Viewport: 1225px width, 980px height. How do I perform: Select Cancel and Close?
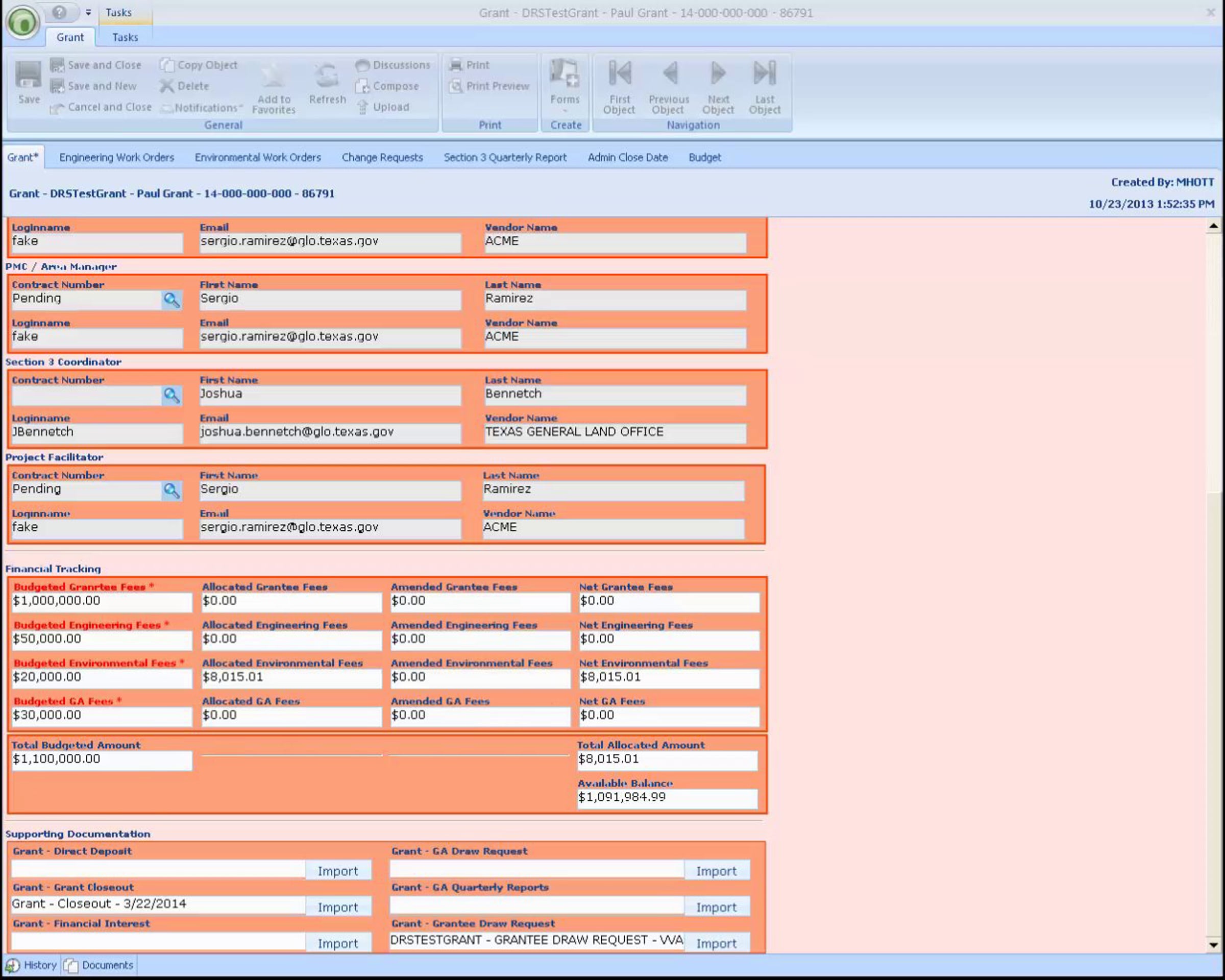point(101,107)
